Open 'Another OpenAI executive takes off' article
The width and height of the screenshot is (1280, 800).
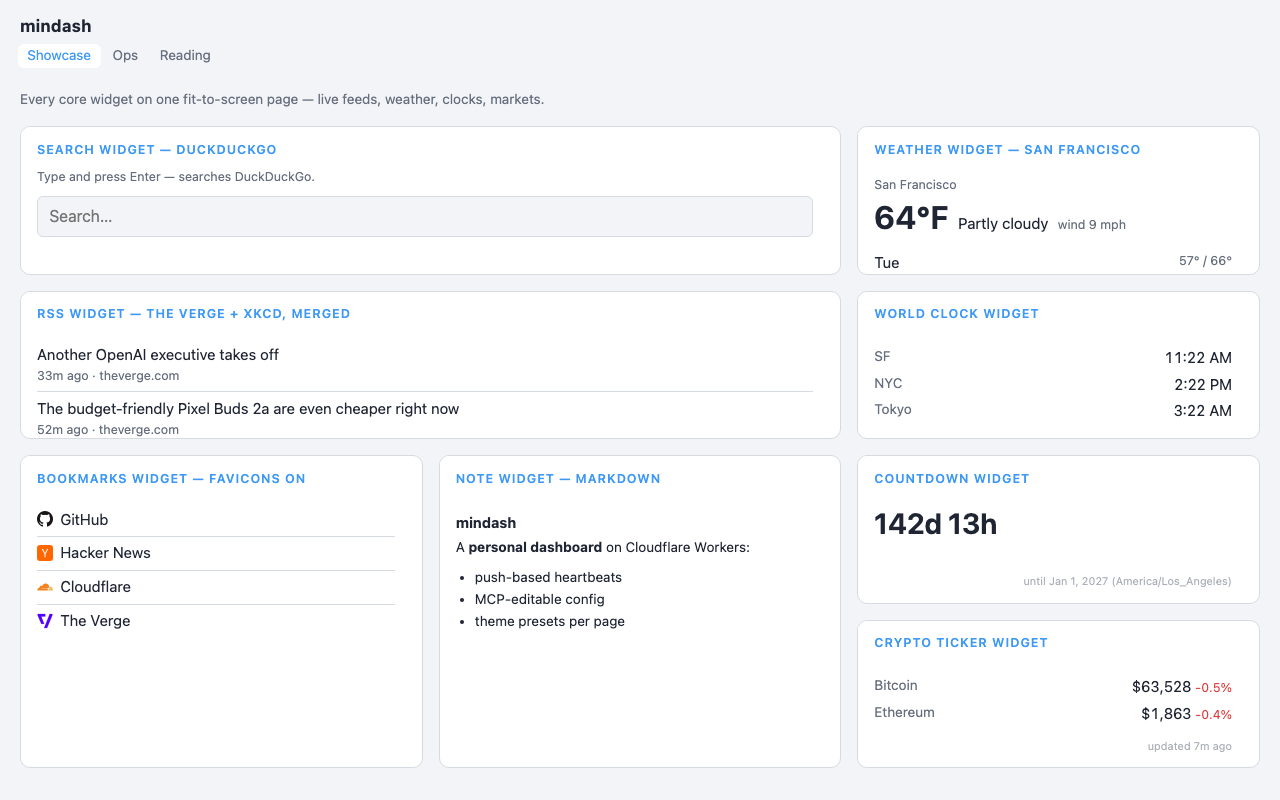click(158, 355)
